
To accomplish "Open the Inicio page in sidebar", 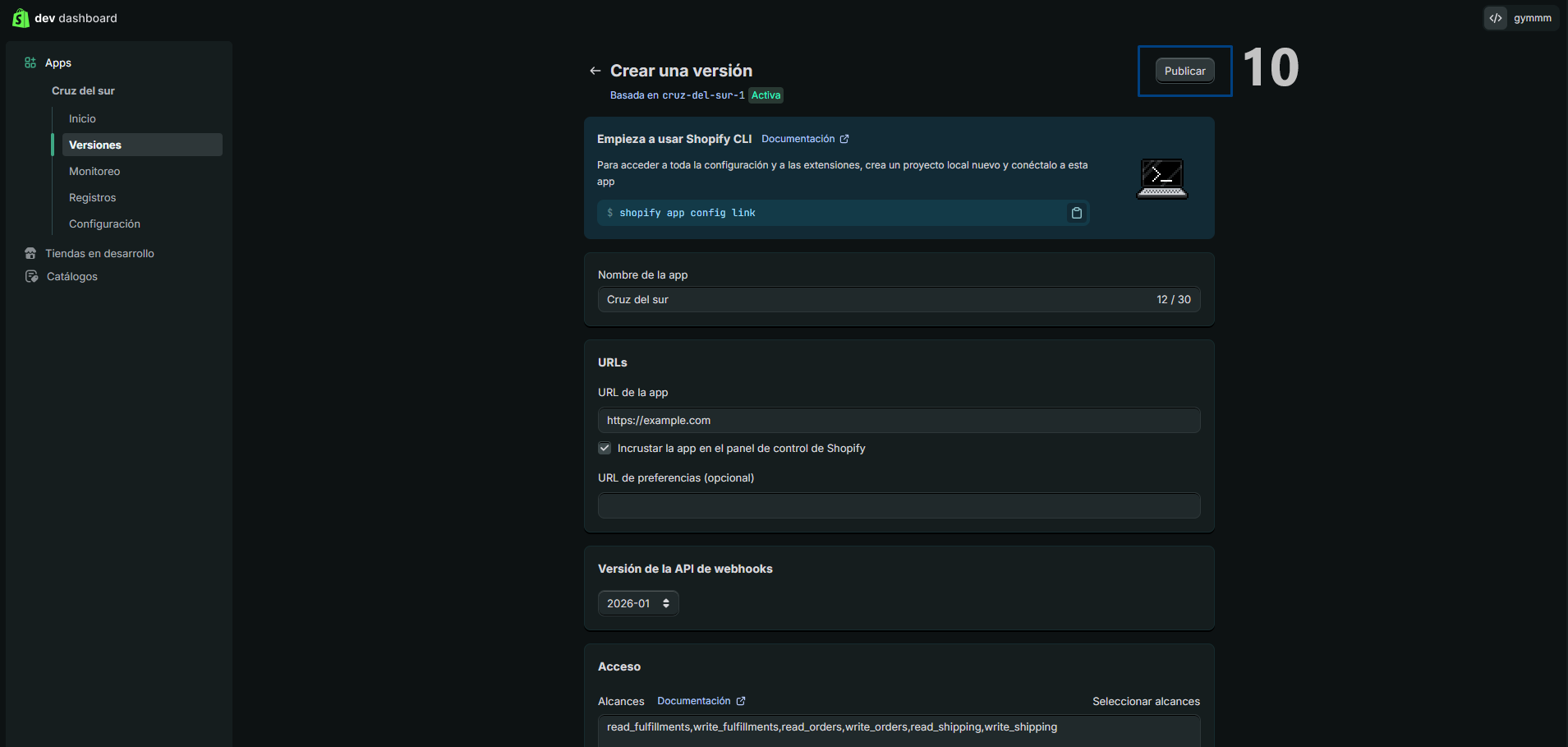I will pos(82,119).
